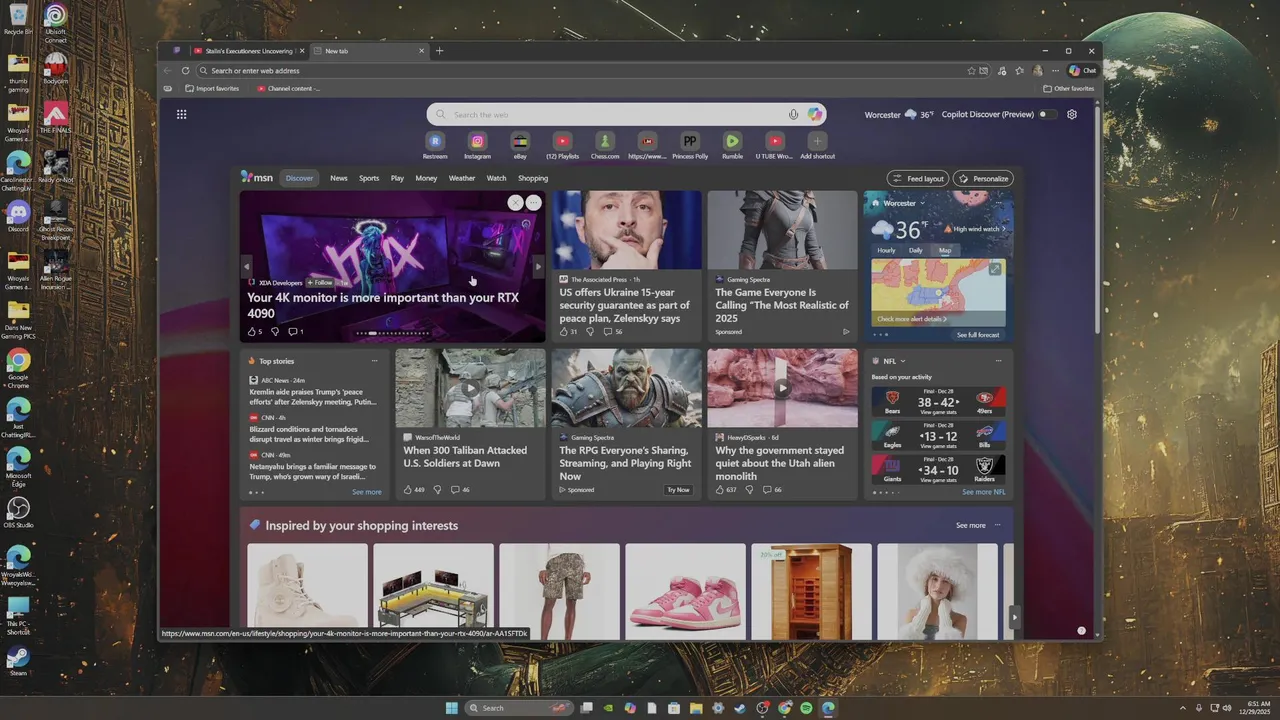Show previous featured story arrow
The height and width of the screenshot is (720, 1280).
(247, 267)
